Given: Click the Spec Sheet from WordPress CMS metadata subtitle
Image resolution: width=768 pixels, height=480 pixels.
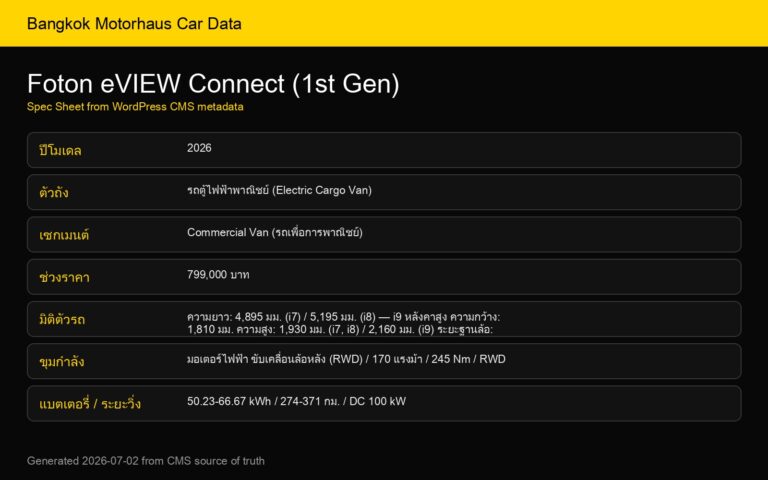Looking at the screenshot, I should [x=135, y=107].
